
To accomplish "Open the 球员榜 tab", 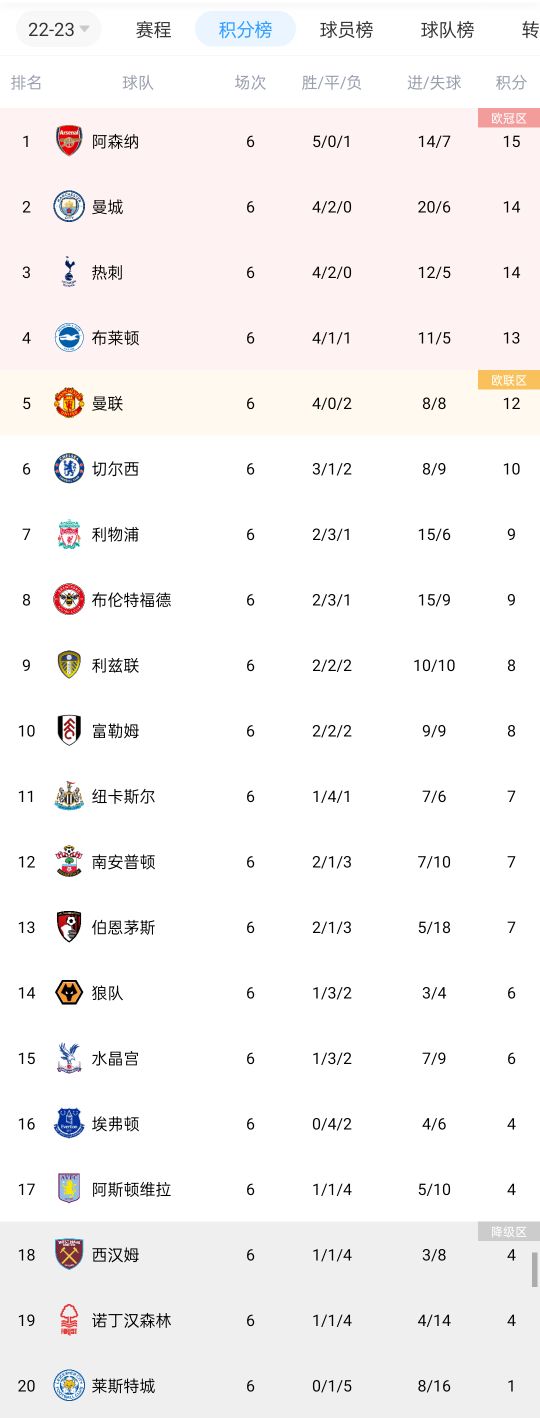I will (x=346, y=30).
